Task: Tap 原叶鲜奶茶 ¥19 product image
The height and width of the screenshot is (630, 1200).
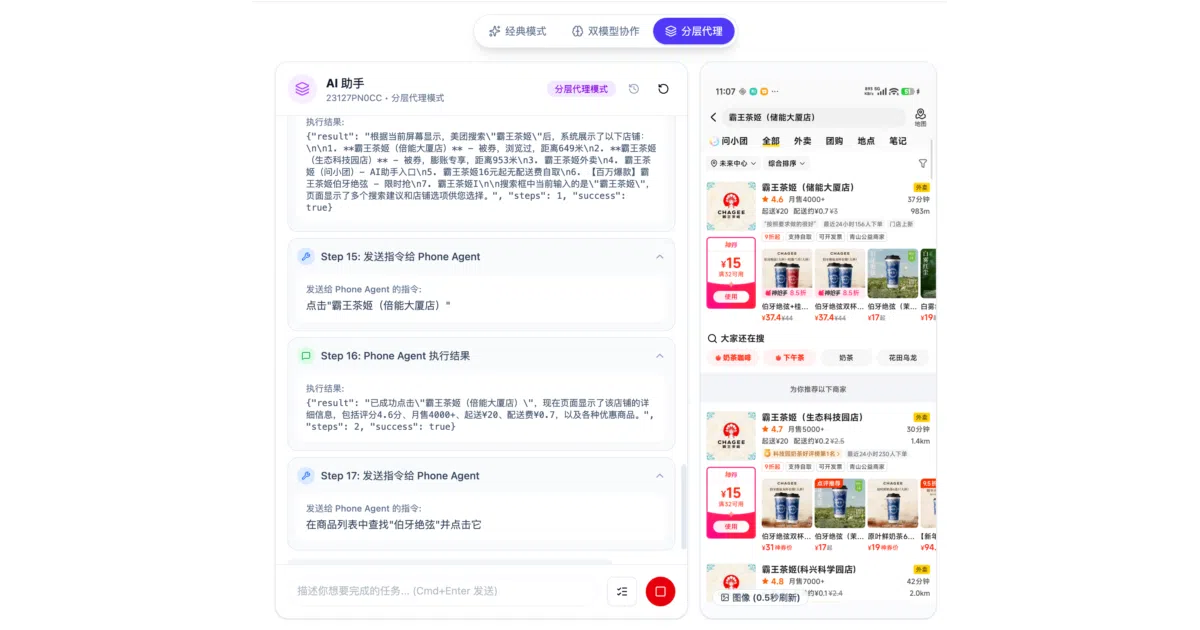Action: pyautogui.click(x=892, y=503)
